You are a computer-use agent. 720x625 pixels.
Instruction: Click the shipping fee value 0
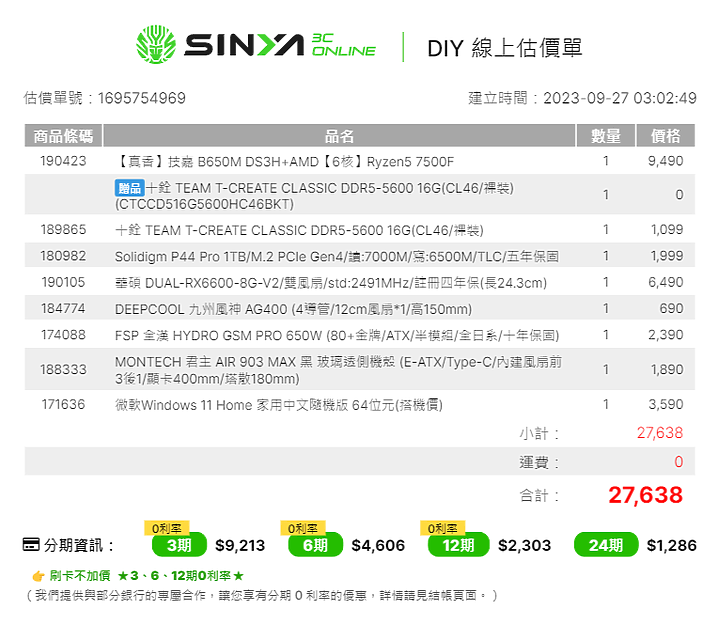[x=679, y=462]
